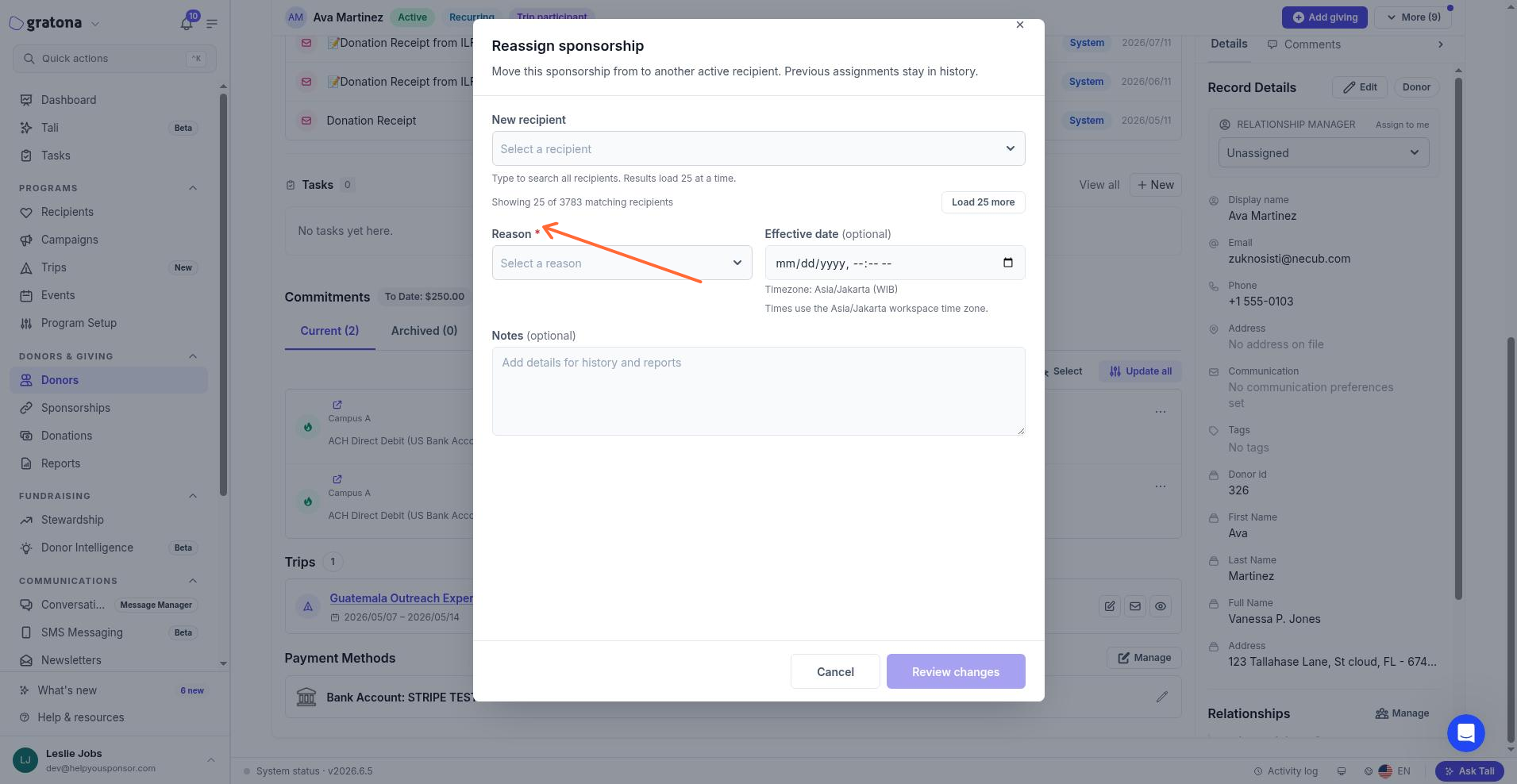Click the Effective date input field
Image resolution: width=1517 pixels, height=784 pixels.
click(895, 263)
